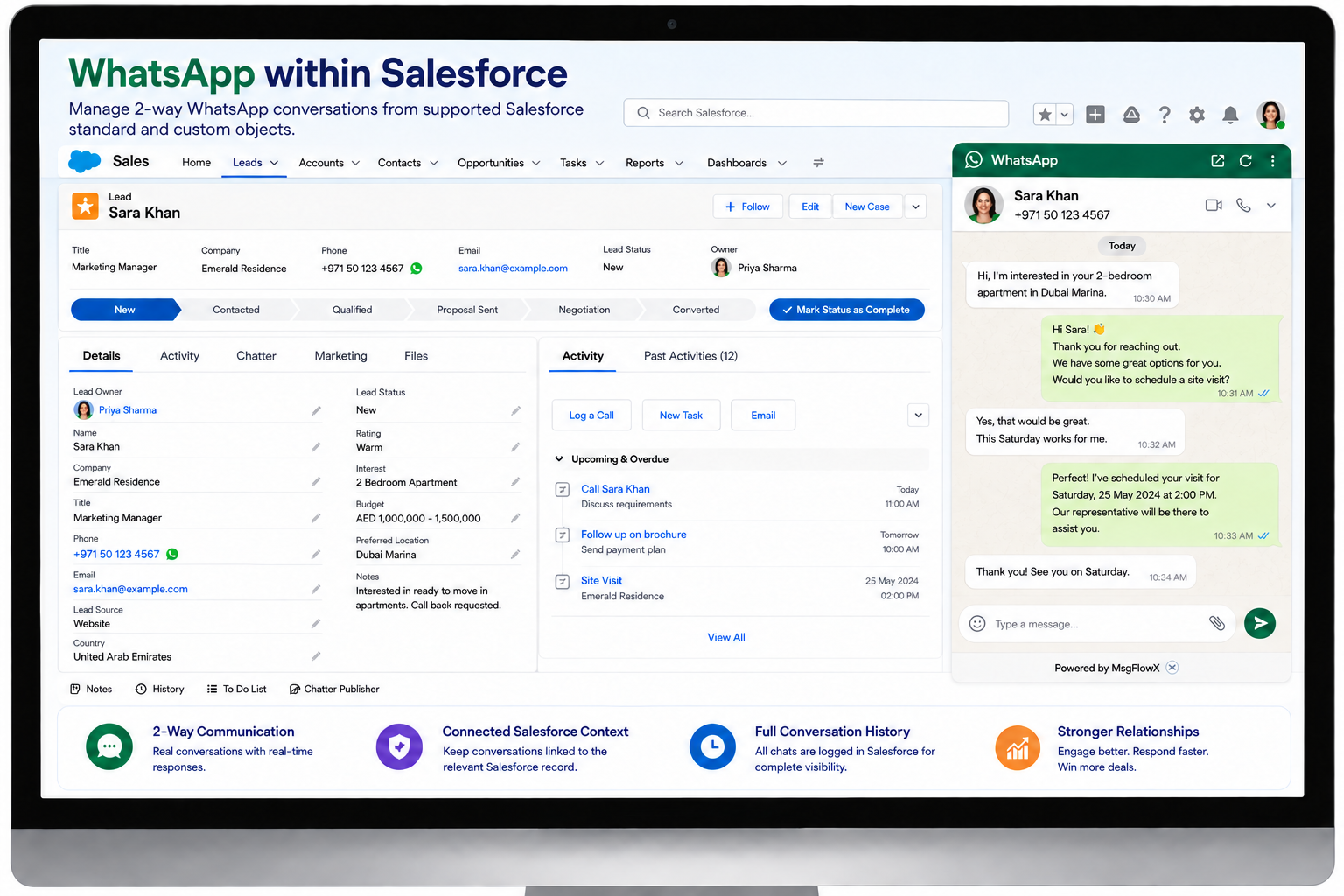Click the Log a Call button
The image size is (1344, 896).
point(591,416)
